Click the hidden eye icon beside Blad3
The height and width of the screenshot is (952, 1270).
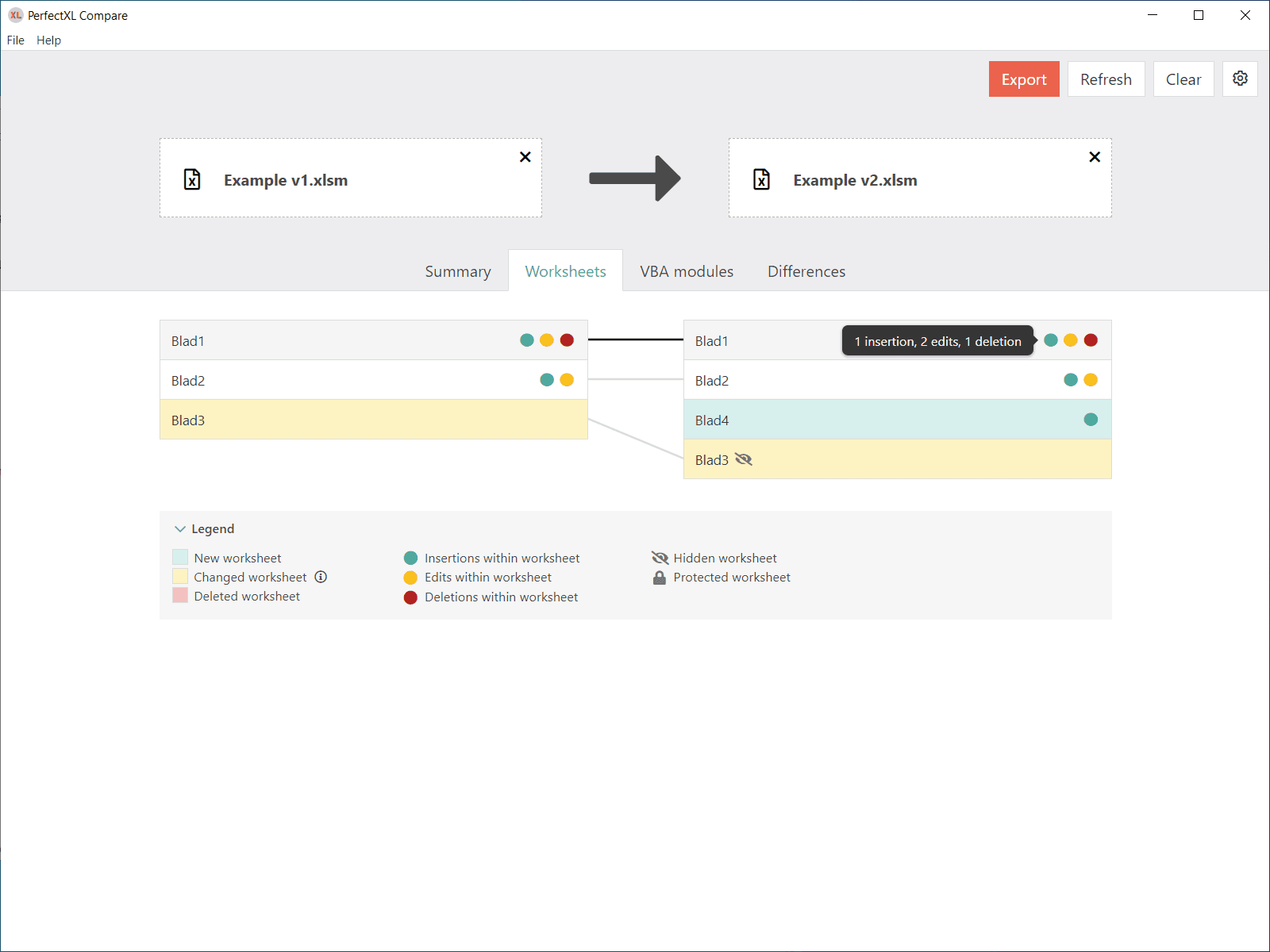point(744,459)
